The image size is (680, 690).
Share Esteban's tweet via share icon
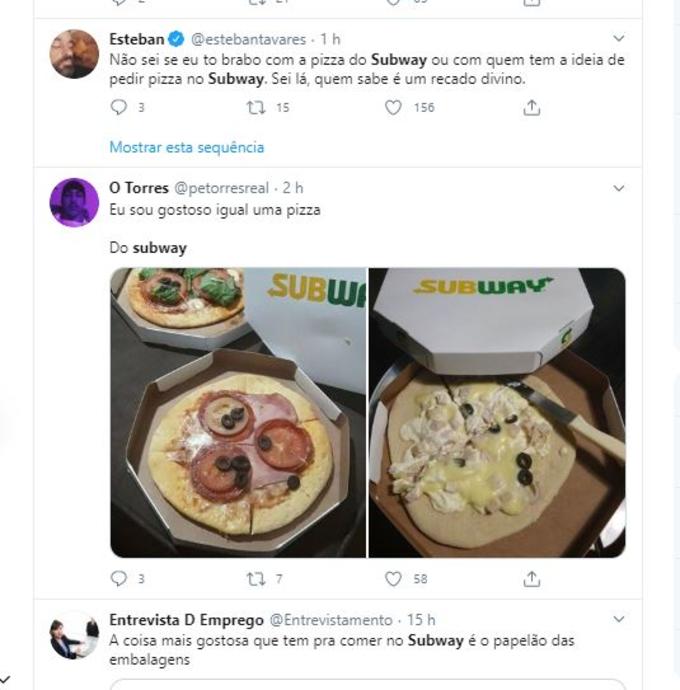(532, 108)
